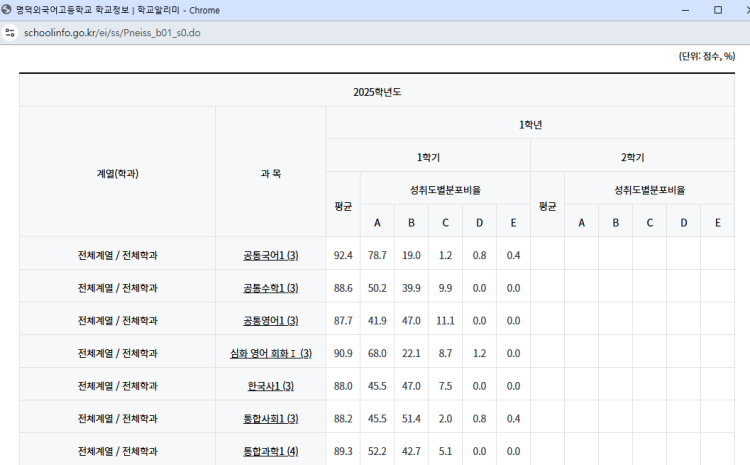750x465 pixels.
Task: Open the 공통영어1 (3) subject link
Action: click(270, 321)
